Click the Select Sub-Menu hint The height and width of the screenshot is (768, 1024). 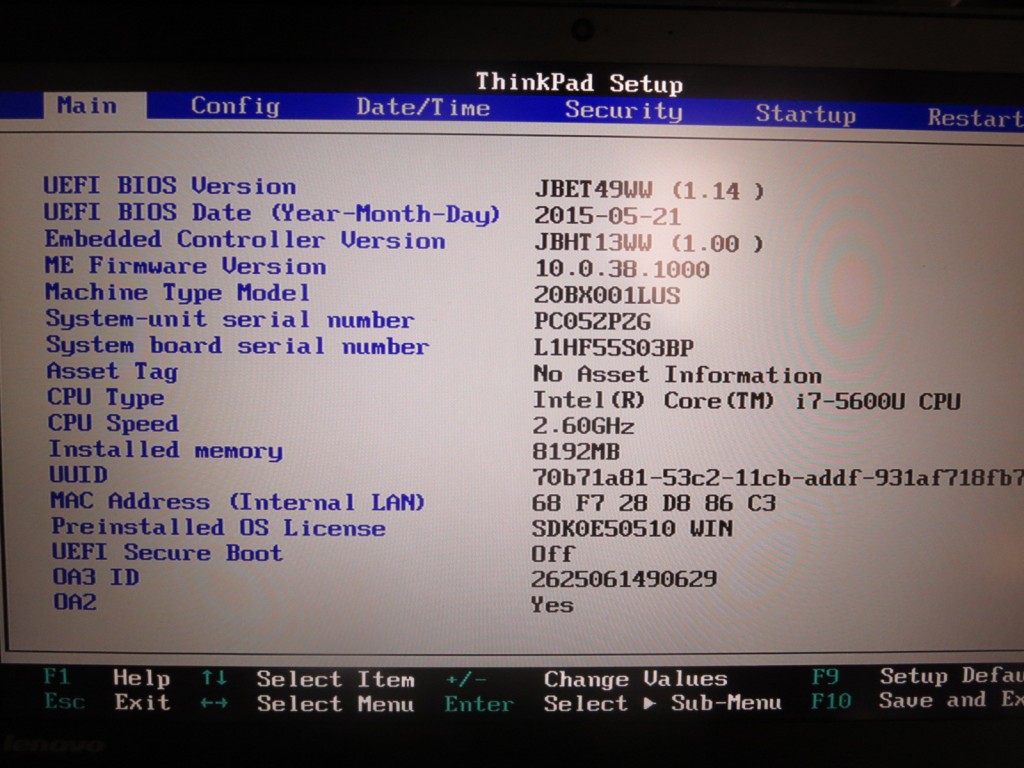(x=663, y=703)
